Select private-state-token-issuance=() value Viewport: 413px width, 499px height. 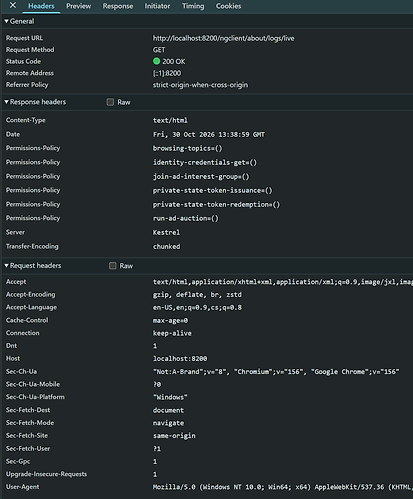212,190
